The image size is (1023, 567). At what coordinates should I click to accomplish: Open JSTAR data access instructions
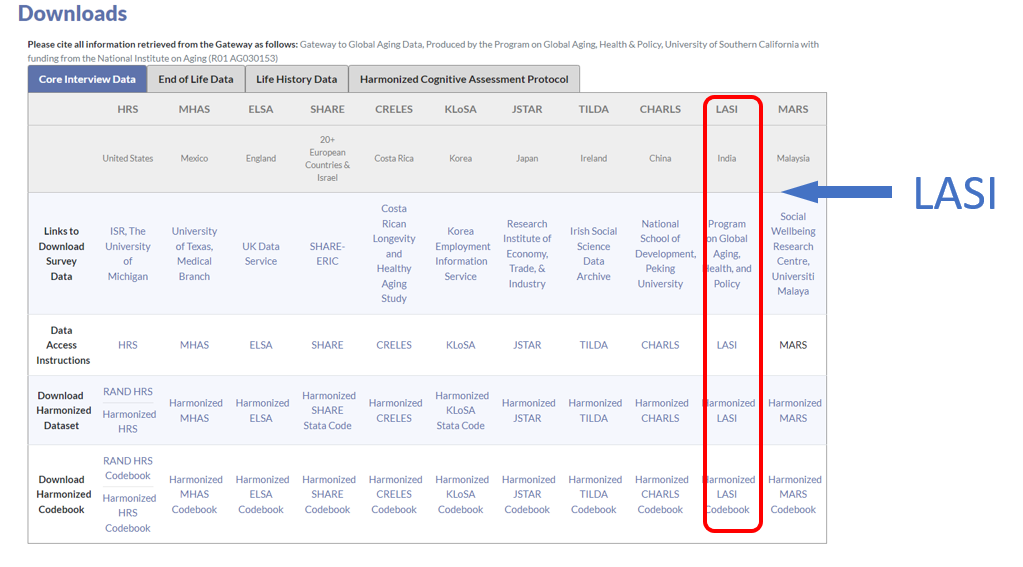coord(527,345)
